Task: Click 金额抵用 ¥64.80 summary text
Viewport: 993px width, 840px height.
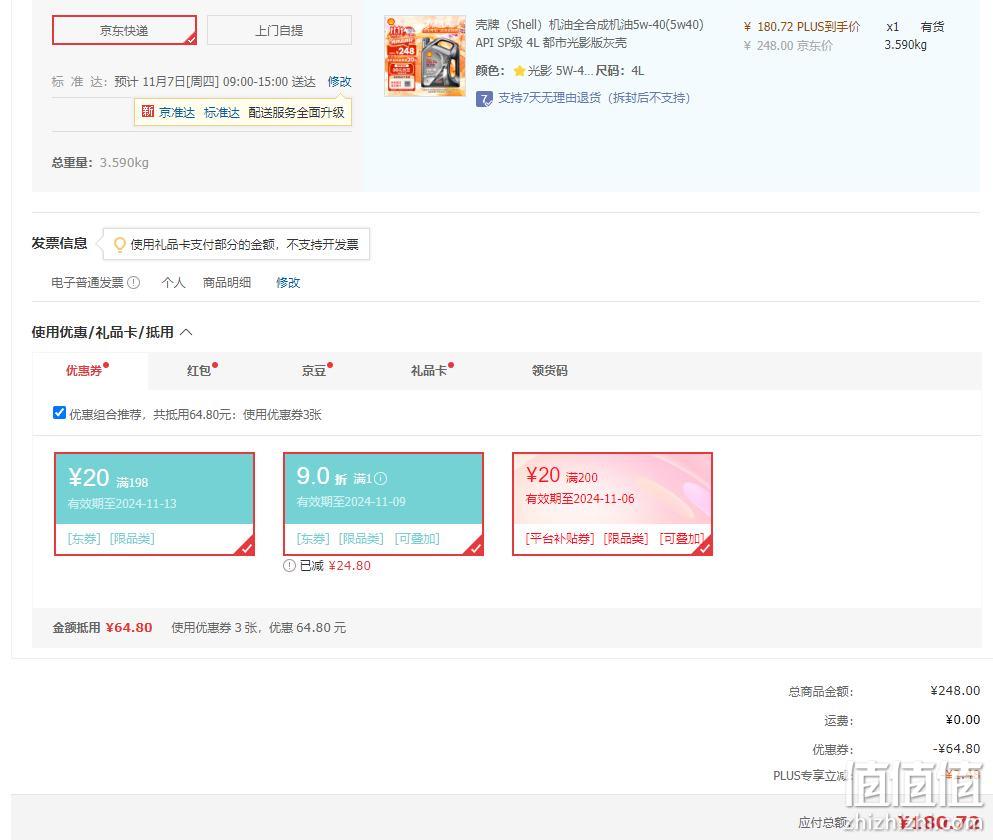Action: 103,628
